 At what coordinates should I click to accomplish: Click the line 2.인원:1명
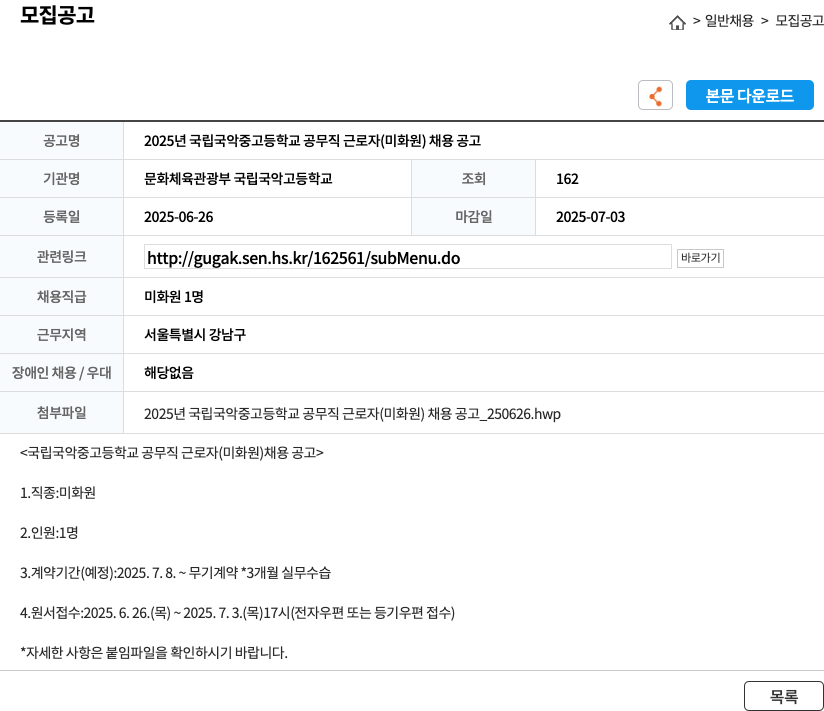pyautogui.click(x=49, y=532)
